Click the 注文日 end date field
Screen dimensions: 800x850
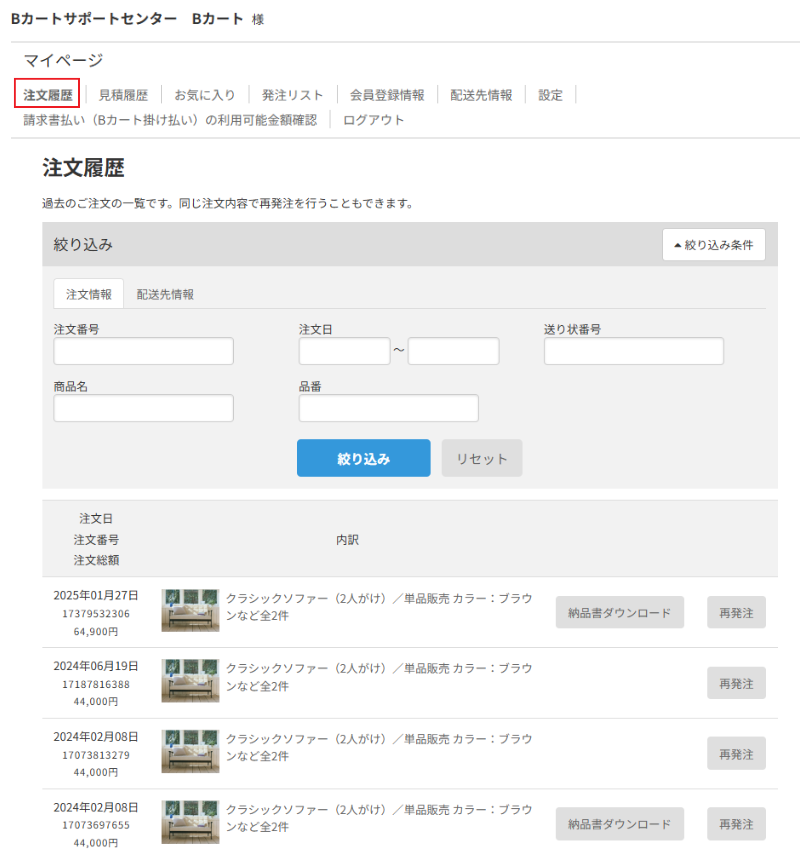[x=453, y=351]
